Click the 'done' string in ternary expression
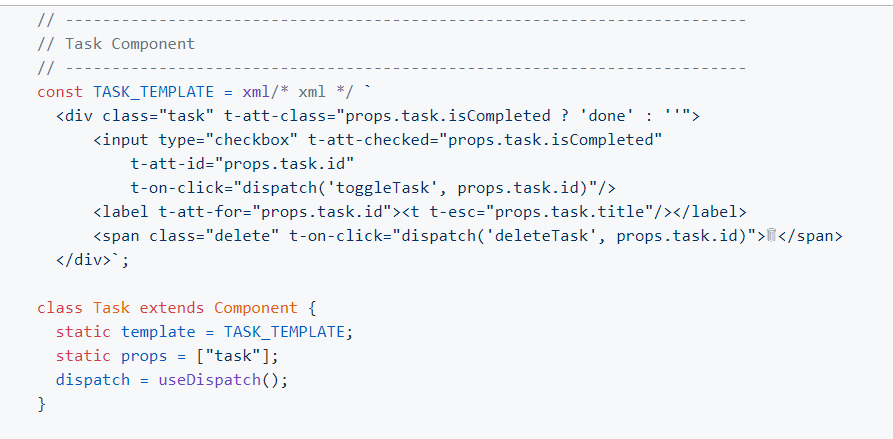 [x=611, y=116]
